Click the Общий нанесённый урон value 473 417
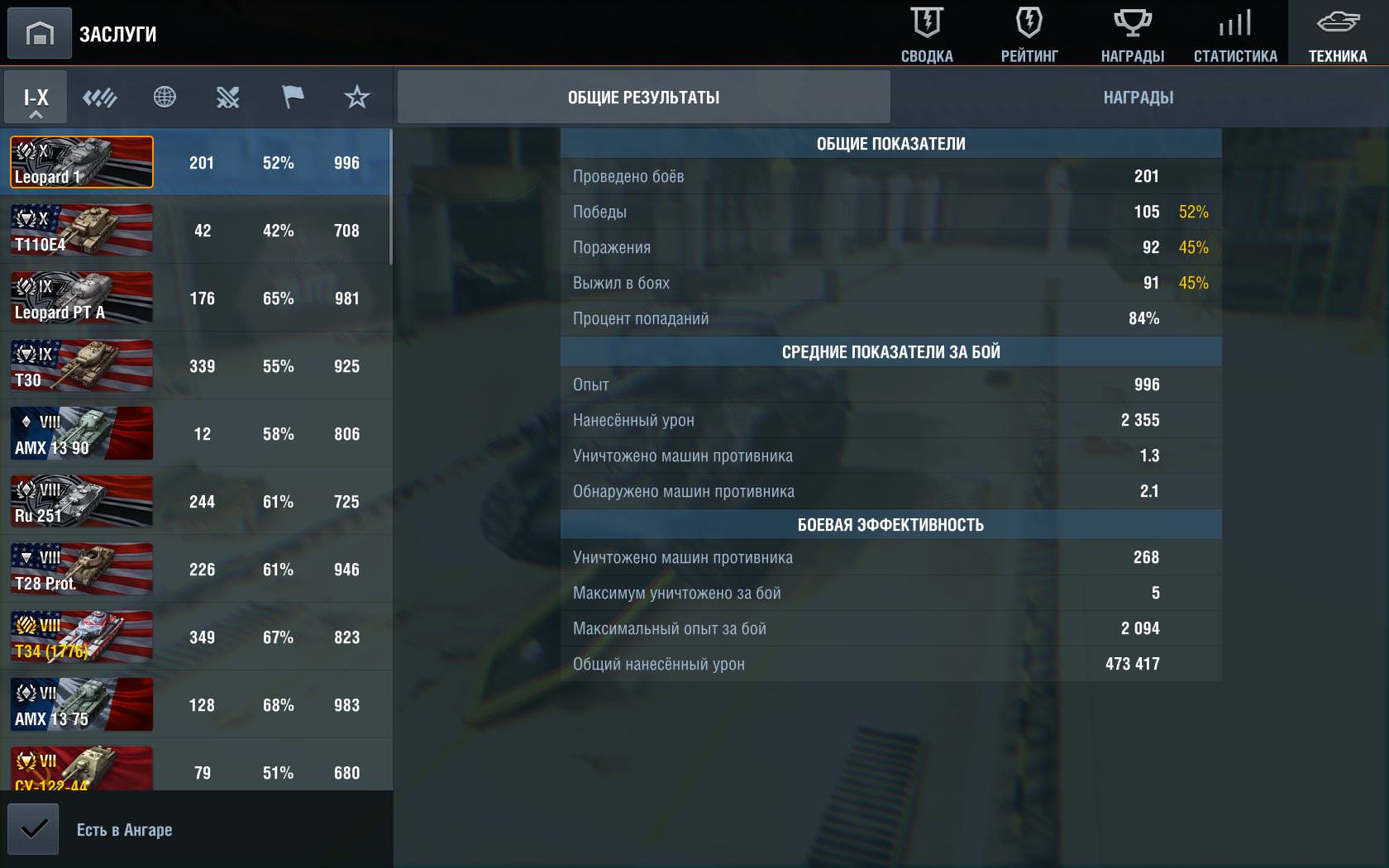 (x=1133, y=664)
